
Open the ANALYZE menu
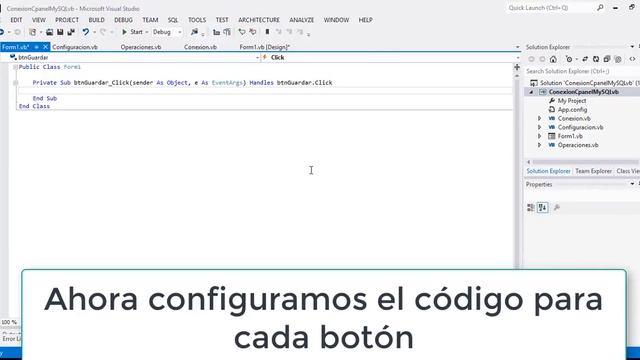click(302, 20)
